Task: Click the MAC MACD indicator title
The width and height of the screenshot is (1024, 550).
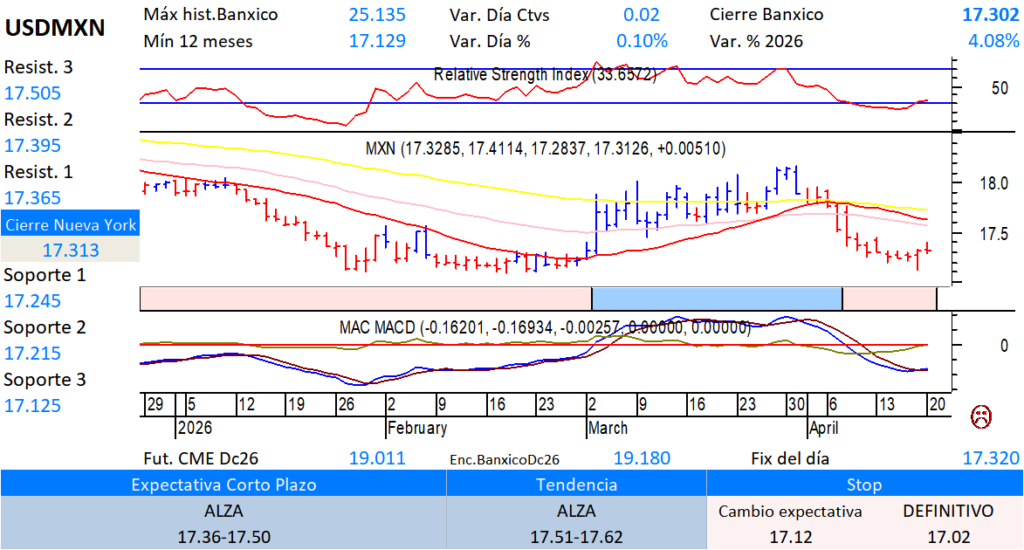Action: tap(545, 326)
